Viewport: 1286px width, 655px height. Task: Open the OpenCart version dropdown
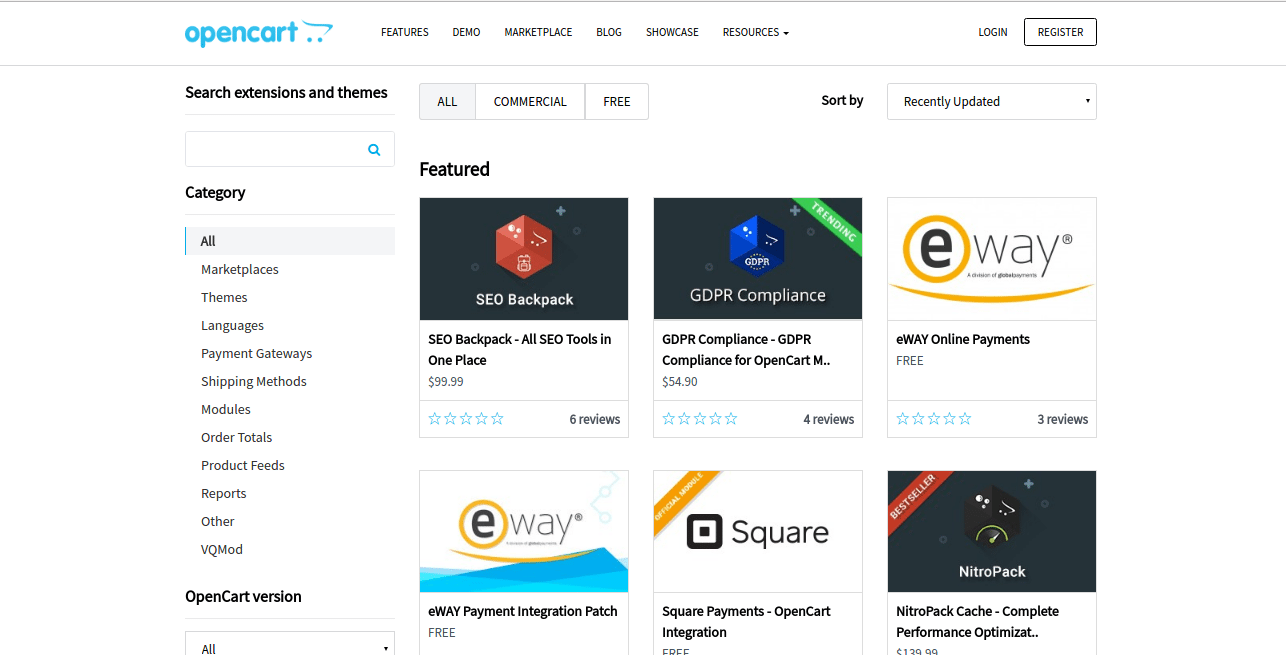290,644
